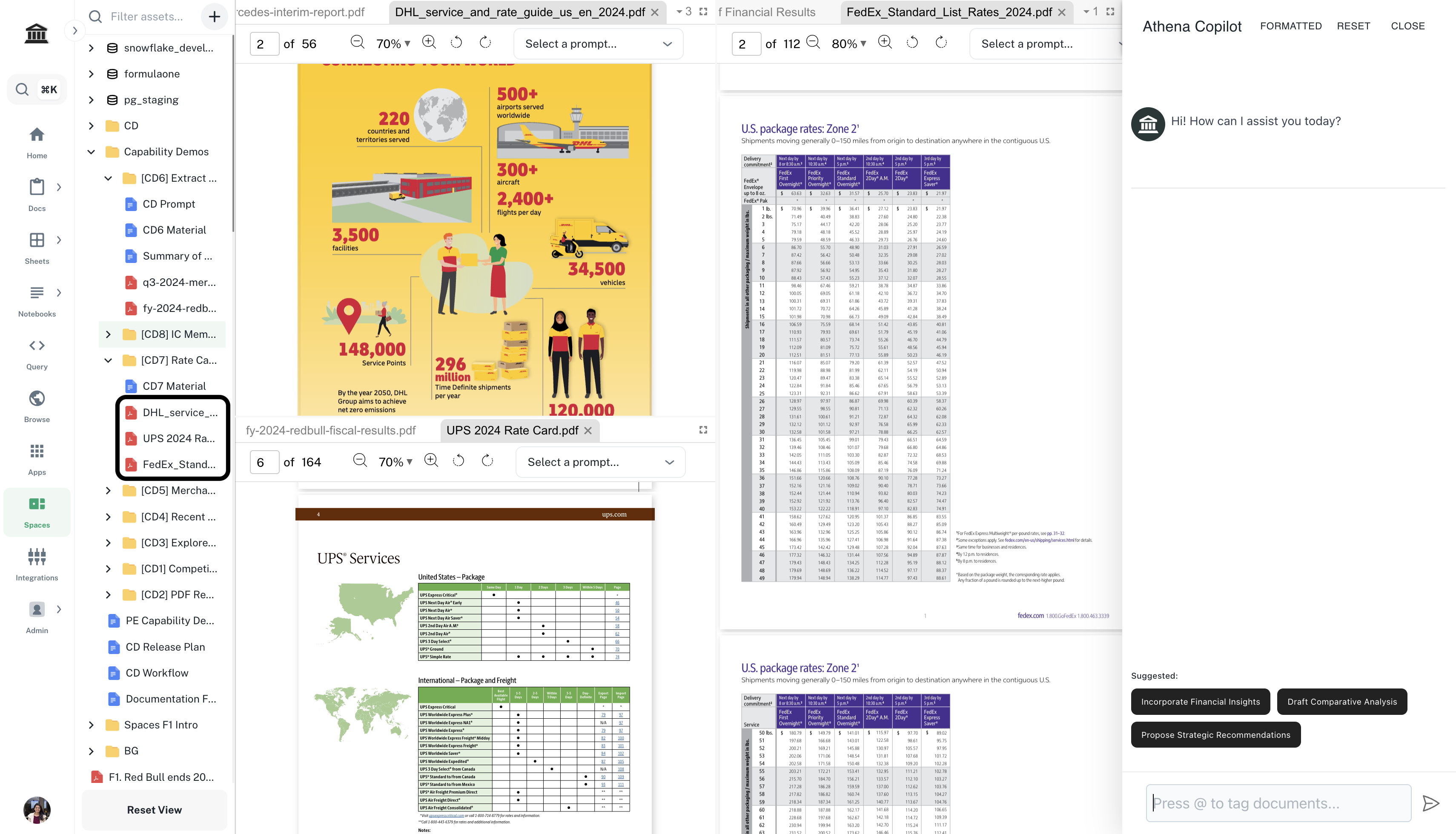Open the user profile avatar
The image size is (1456, 834).
pos(37,809)
